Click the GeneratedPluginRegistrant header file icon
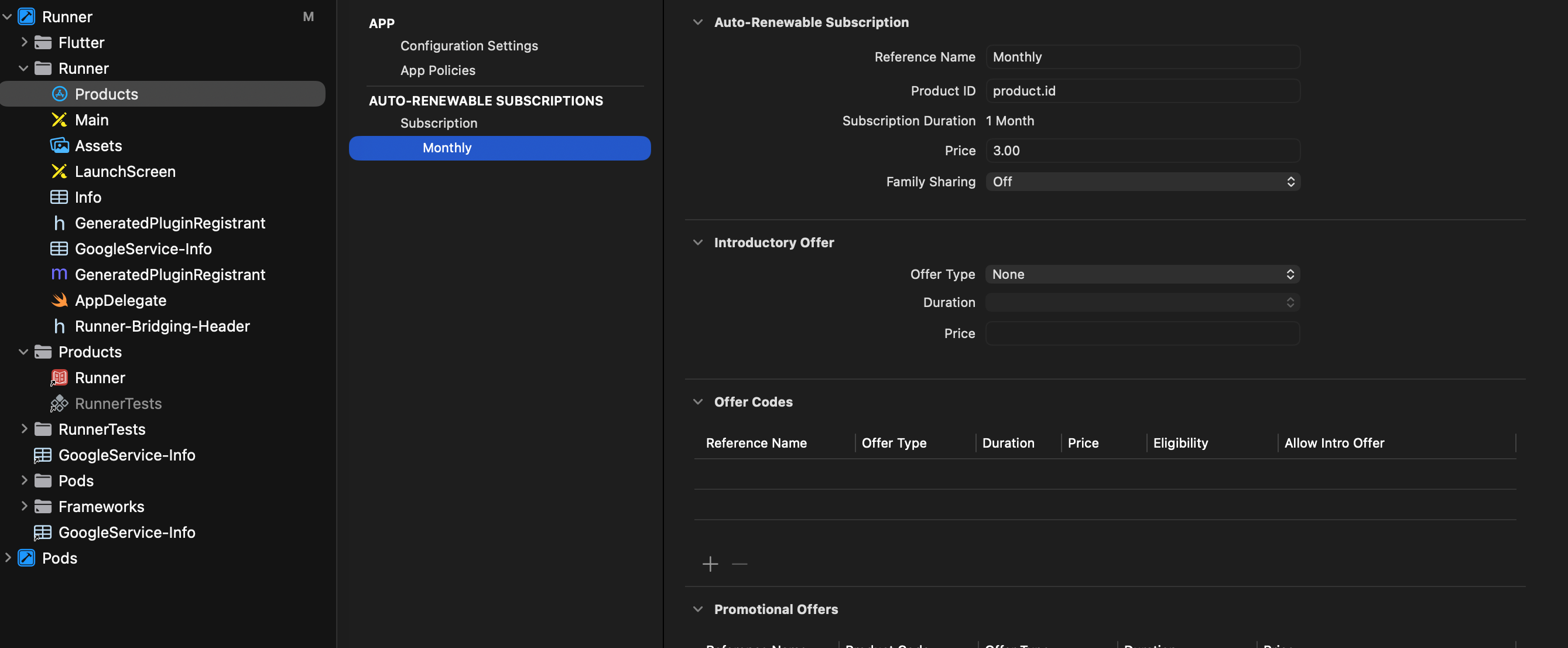The height and width of the screenshot is (648, 1568). coord(59,223)
